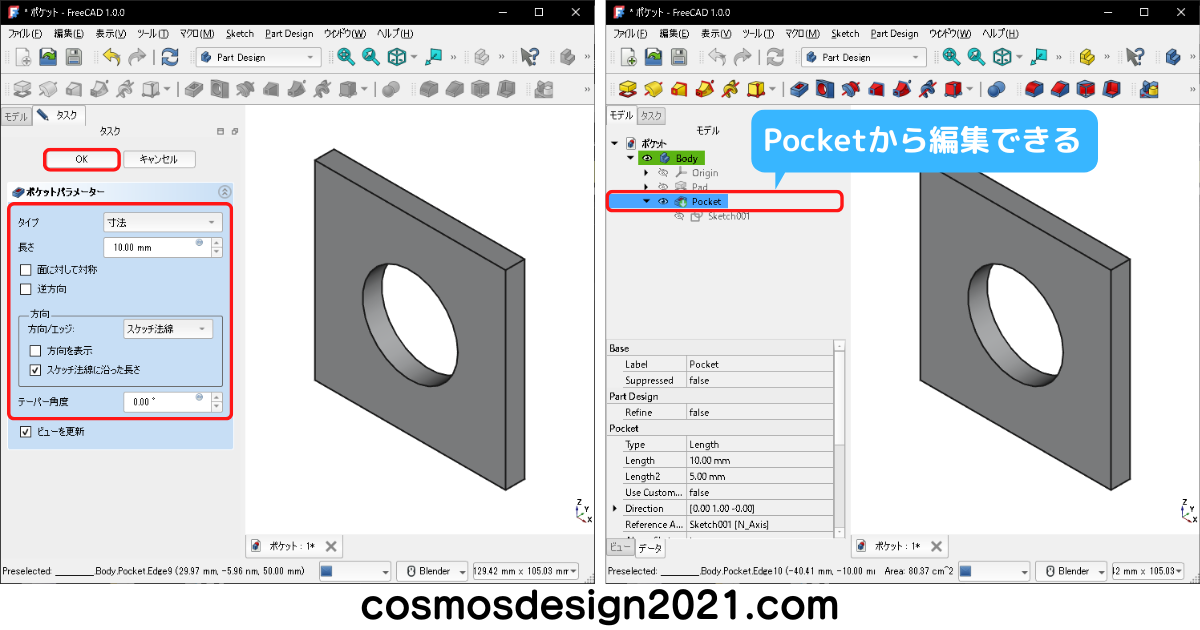Choose the Additive loft tool in Model tree window
This screenshot has height=630, width=1200.
click(x=679, y=89)
